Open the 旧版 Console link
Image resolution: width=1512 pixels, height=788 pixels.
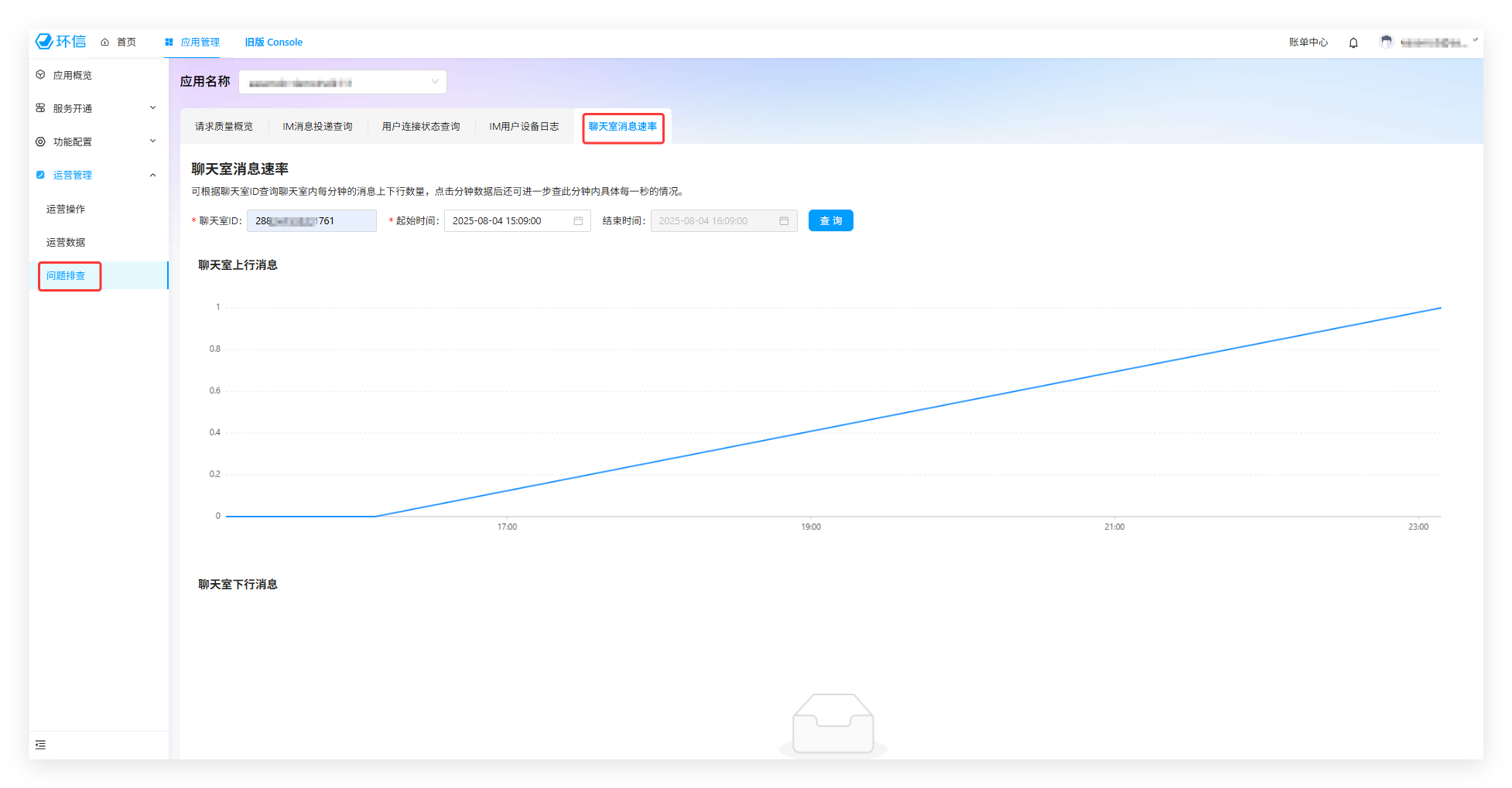[x=274, y=43]
